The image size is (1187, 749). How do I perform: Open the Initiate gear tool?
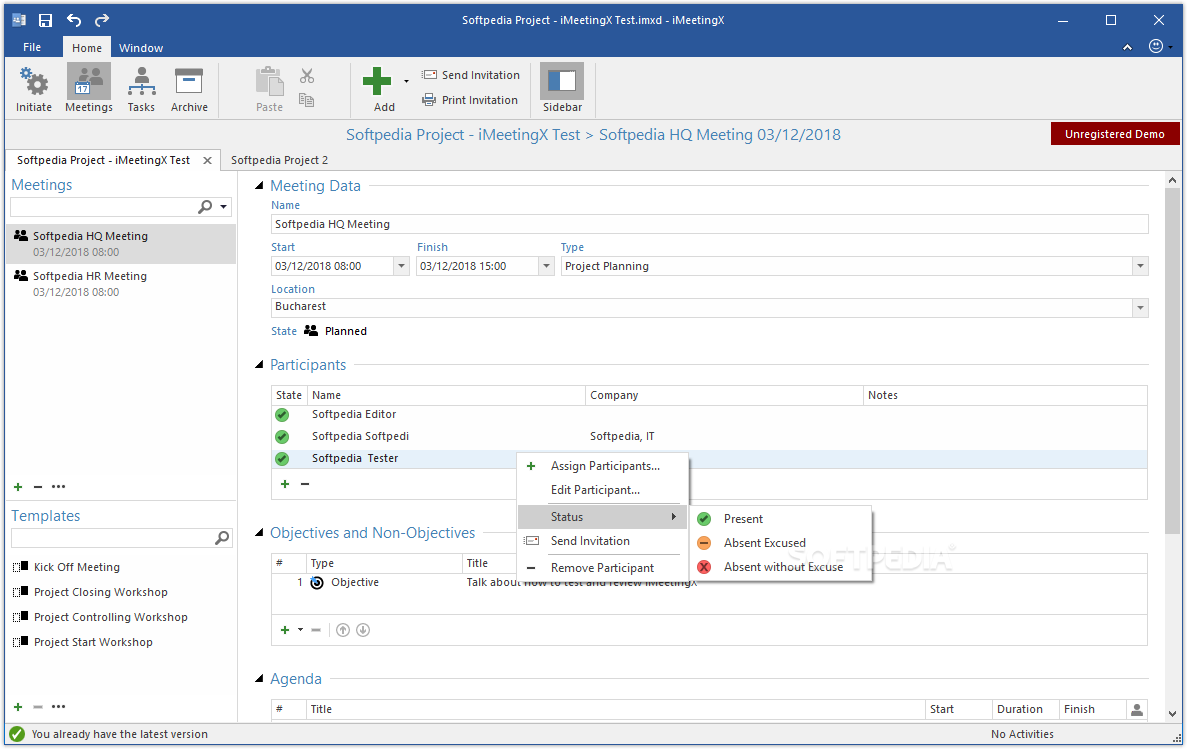pos(34,89)
